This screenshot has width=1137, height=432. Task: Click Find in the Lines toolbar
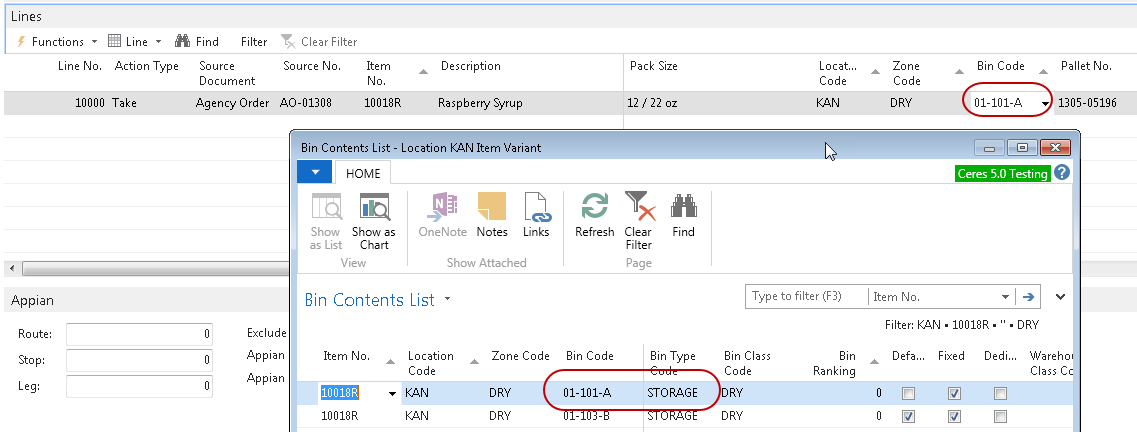pyautogui.click(x=197, y=42)
